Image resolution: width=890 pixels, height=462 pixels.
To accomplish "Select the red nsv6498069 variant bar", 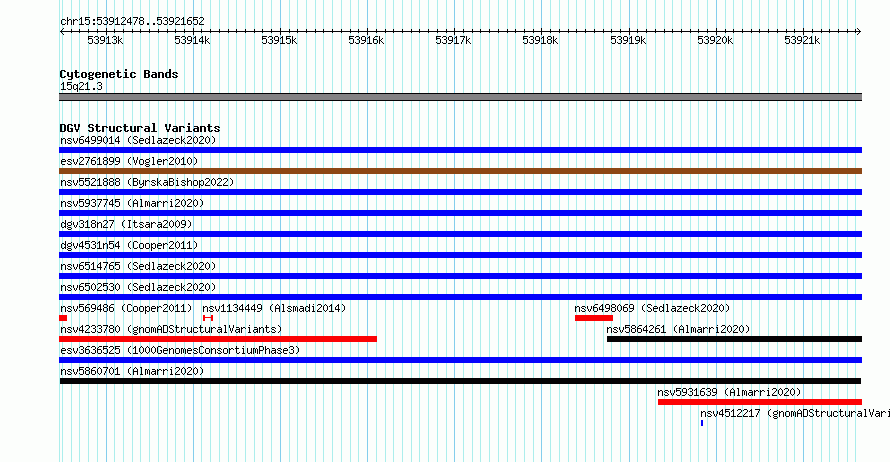I will (594, 318).
